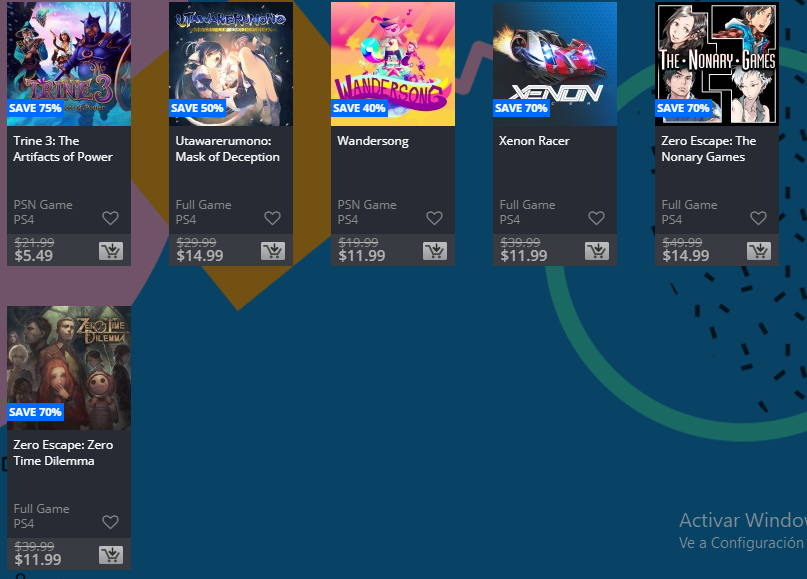Screen dimensions: 807x579
Task: Add Wandersong to cart
Action: click(435, 251)
